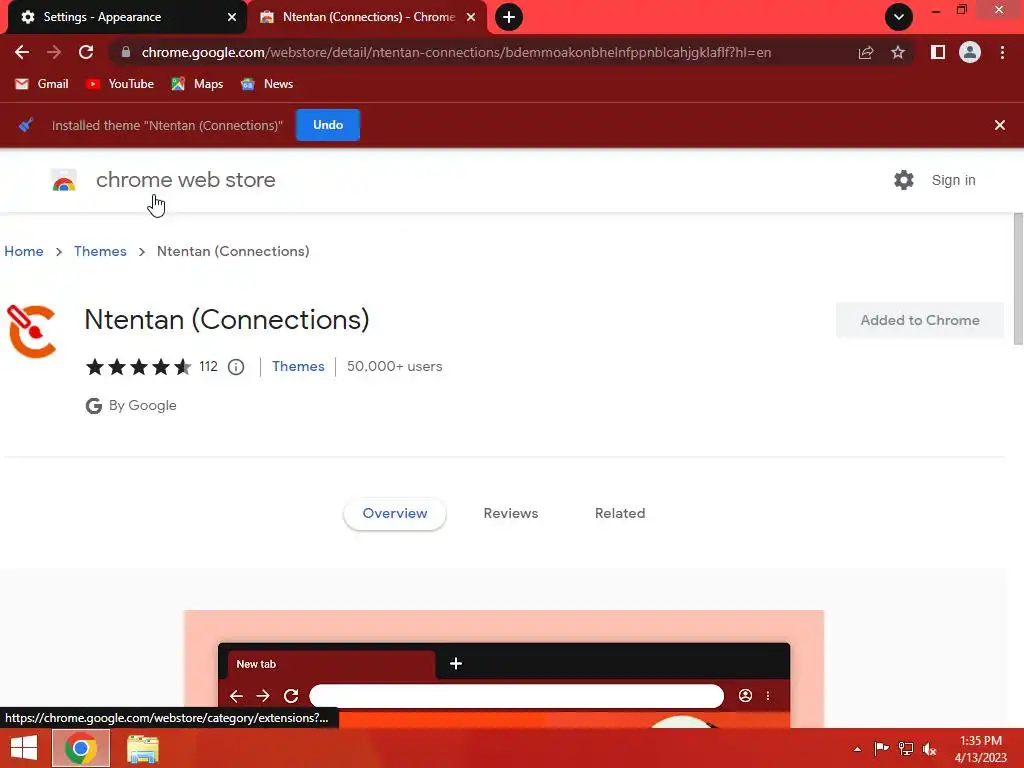The width and height of the screenshot is (1024, 768).
Task: Click the "50,000+ users" text
Action: 394,366
